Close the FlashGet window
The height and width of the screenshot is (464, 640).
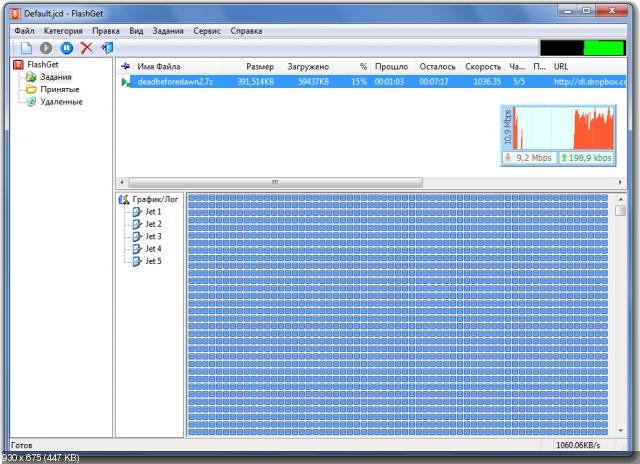click(611, 11)
